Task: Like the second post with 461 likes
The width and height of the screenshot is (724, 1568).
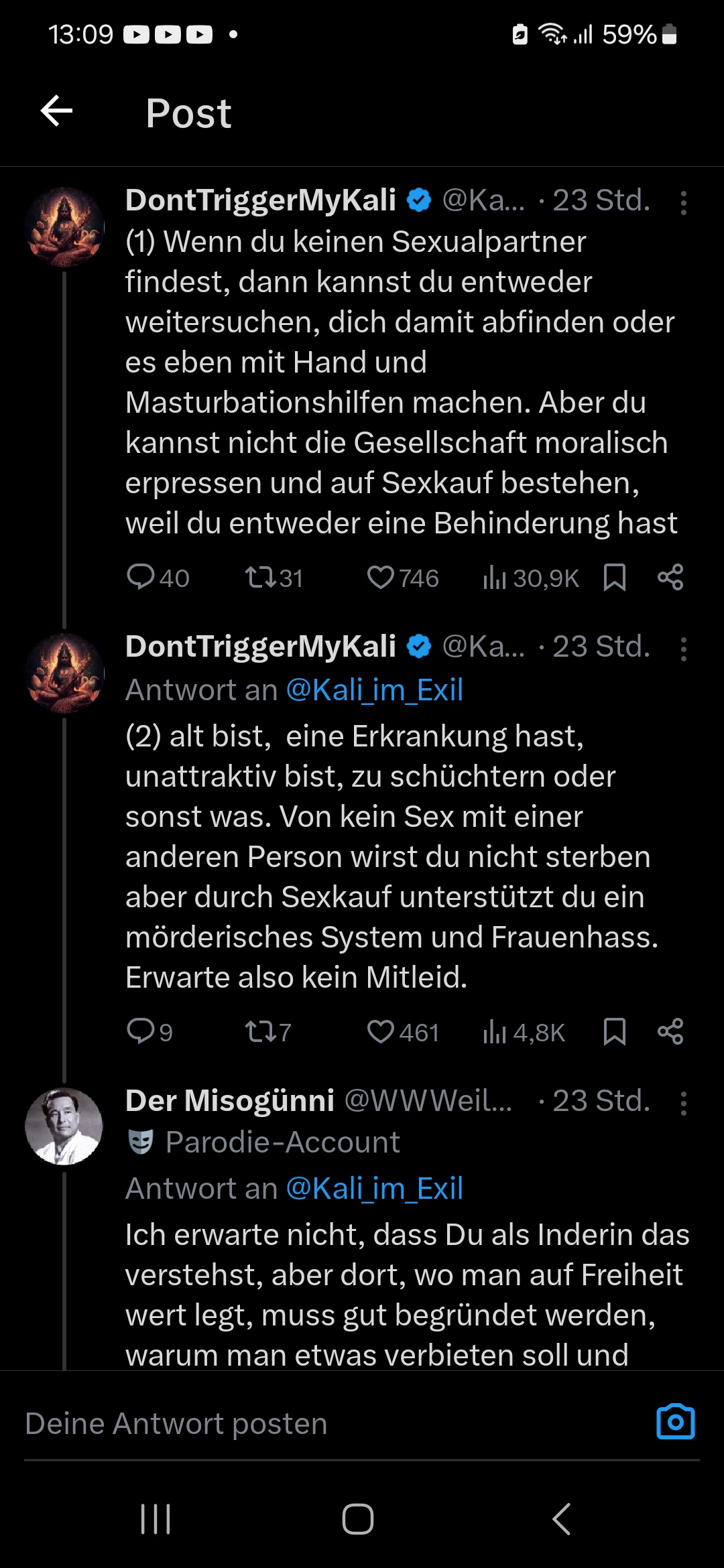Action: pos(381,1032)
